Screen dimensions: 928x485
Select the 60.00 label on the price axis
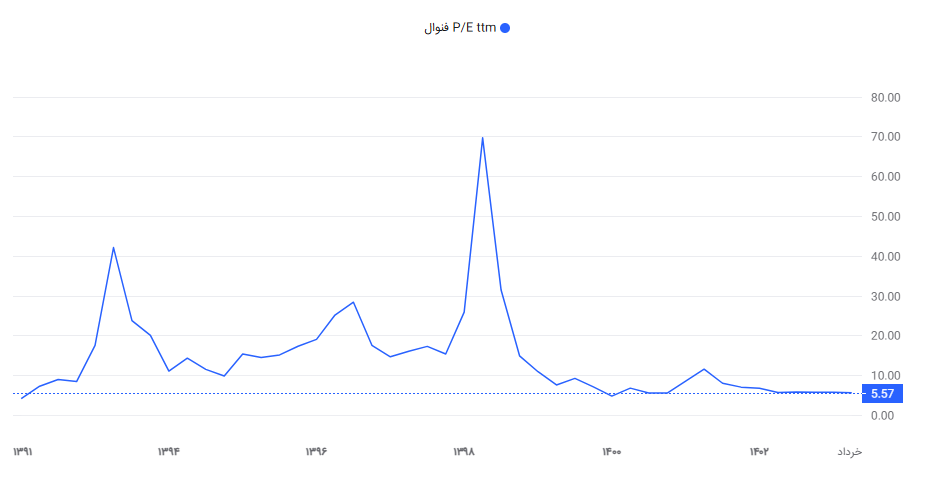pos(886,177)
